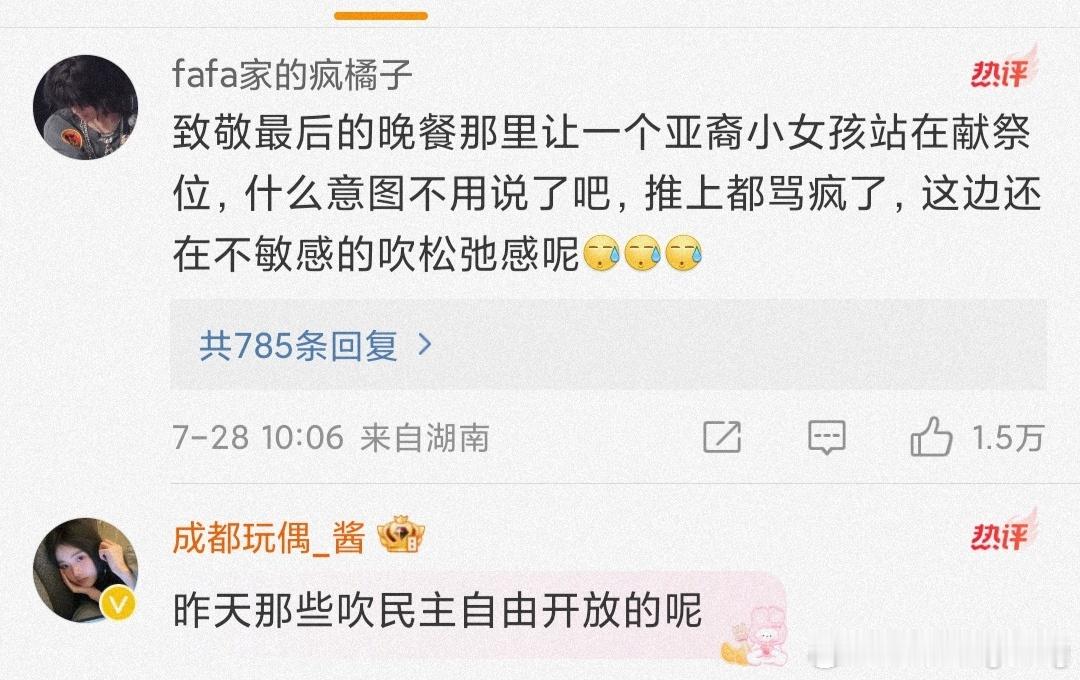Like the comment with 1.5万 likes
The image size is (1080, 680).
931,437
